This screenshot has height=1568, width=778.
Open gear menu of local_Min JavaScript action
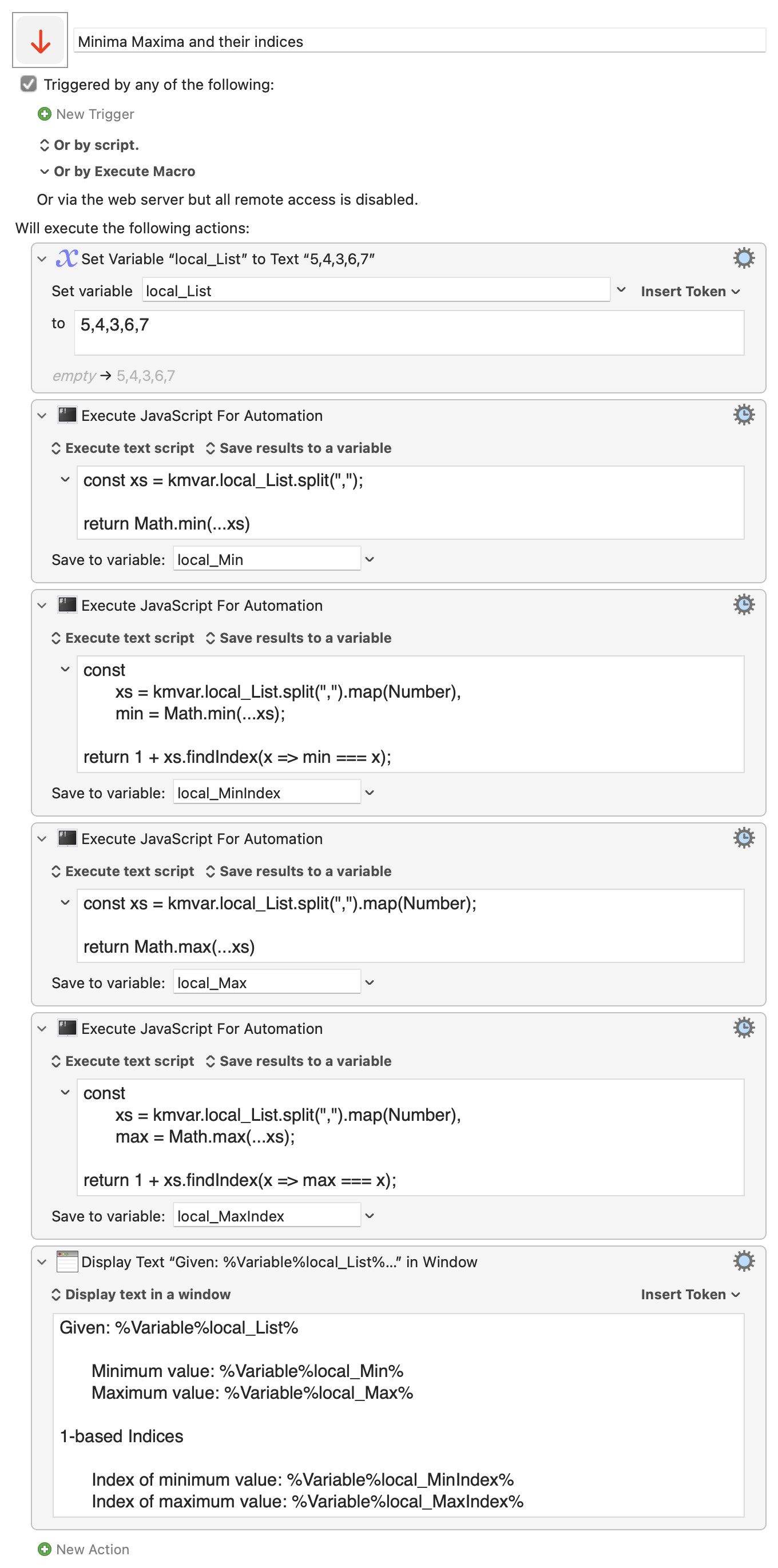(x=743, y=415)
